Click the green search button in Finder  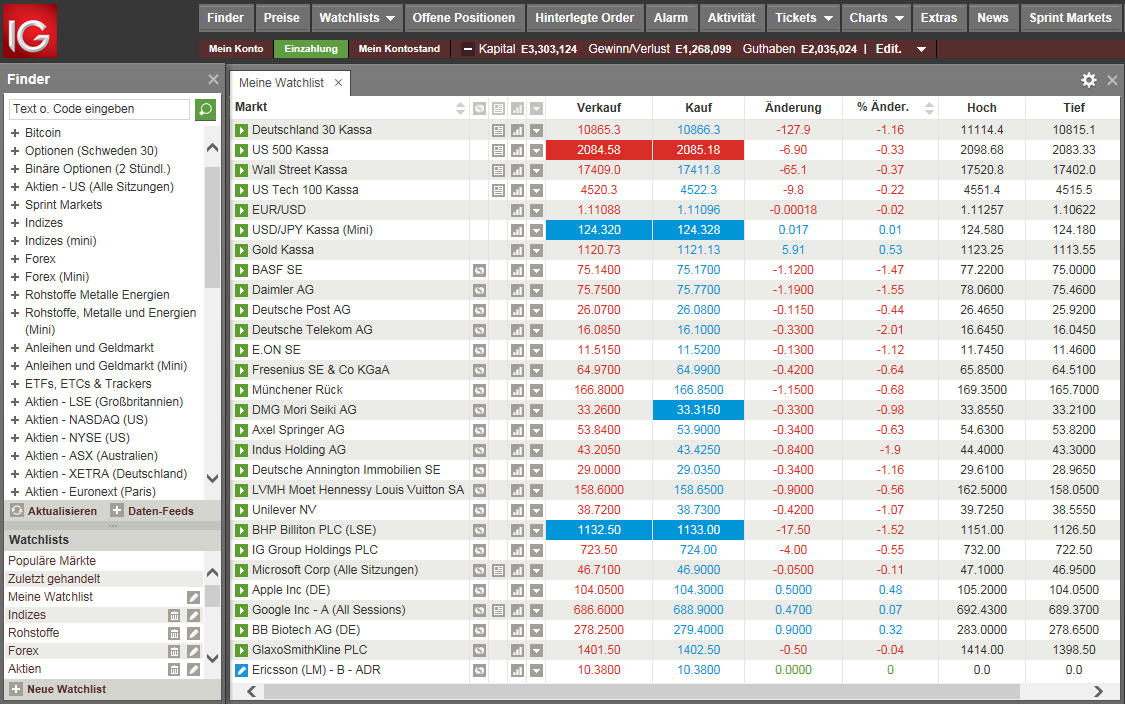click(x=205, y=109)
